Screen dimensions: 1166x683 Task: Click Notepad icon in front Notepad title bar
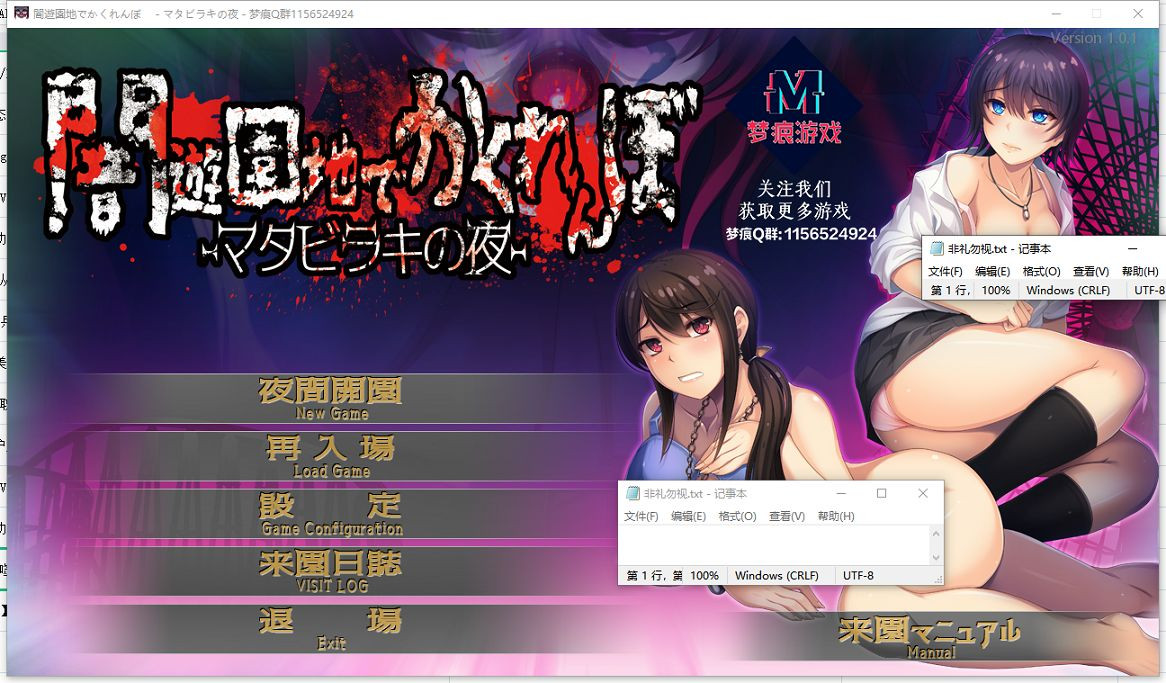click(633, 493)
